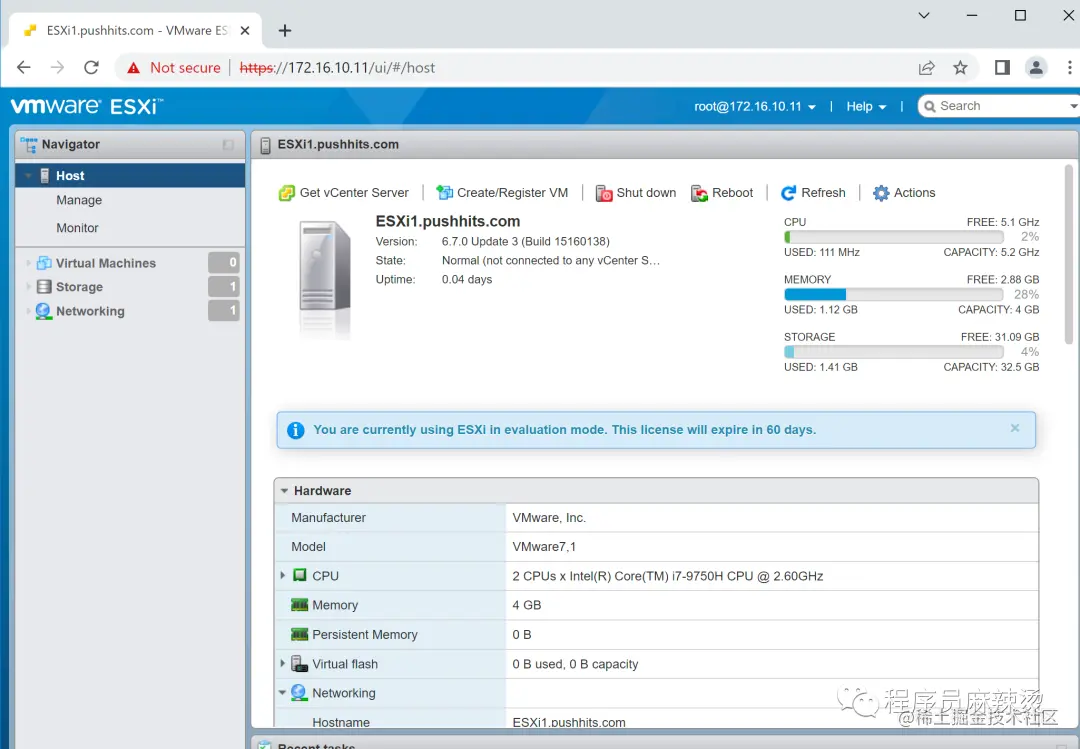The image size is (1080, 749).
Task: Click the MEMORY usage bar
Action: tap(893, 294)
